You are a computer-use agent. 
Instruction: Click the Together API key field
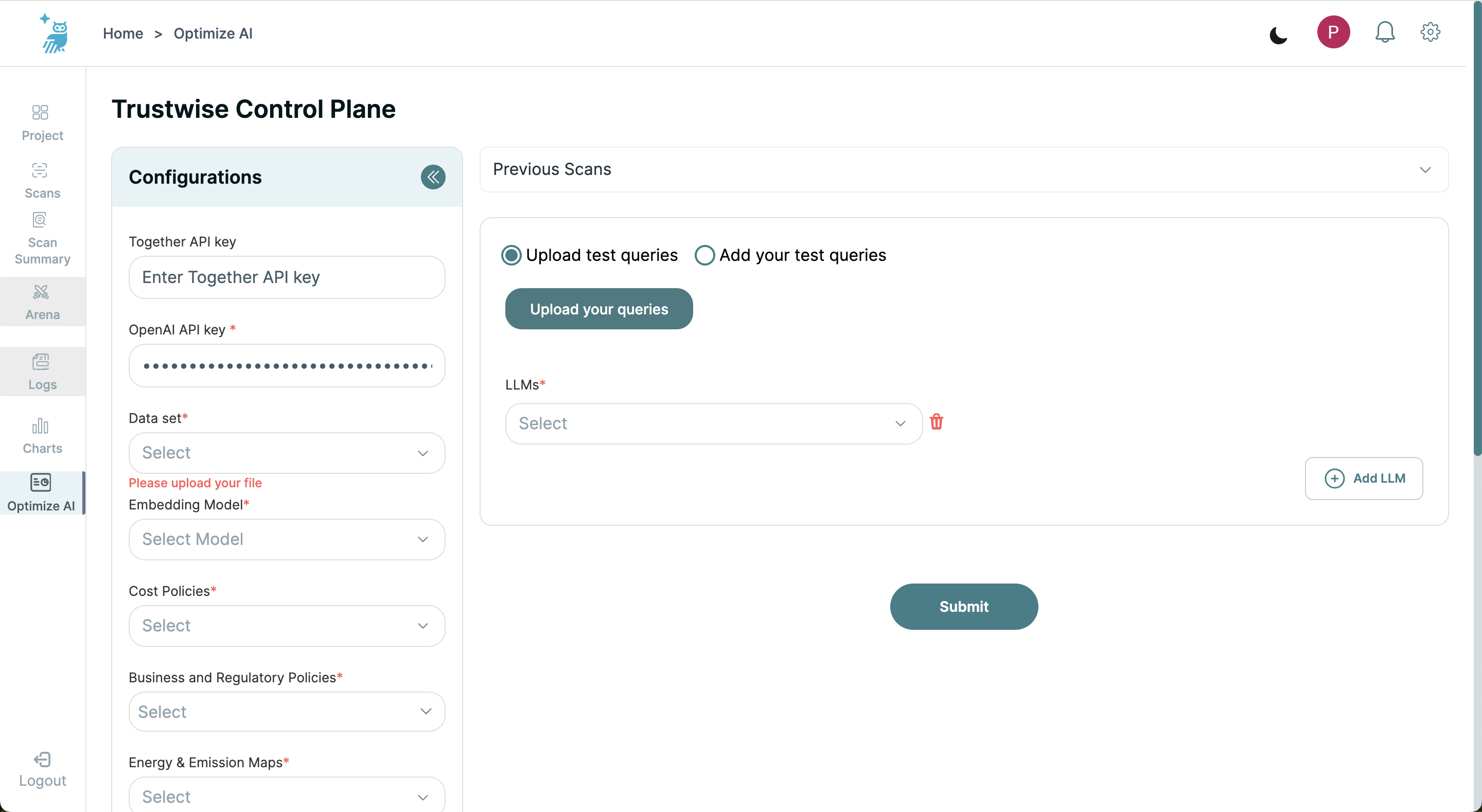point(287,277)
